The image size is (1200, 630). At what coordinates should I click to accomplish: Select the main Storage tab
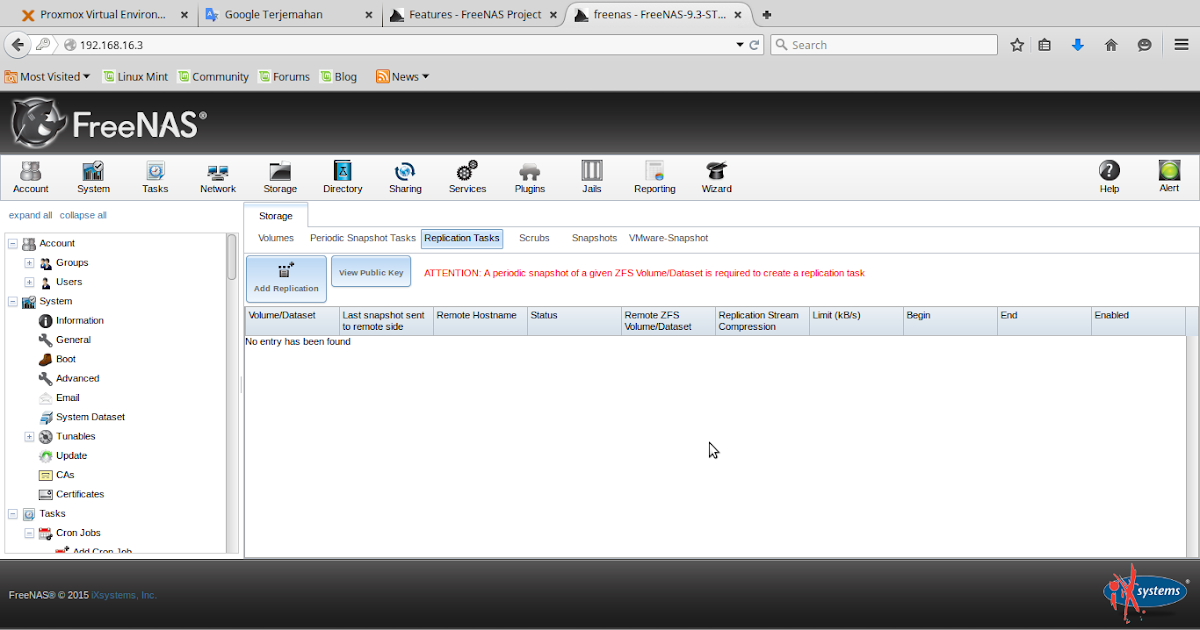click(x=276, y=215)
